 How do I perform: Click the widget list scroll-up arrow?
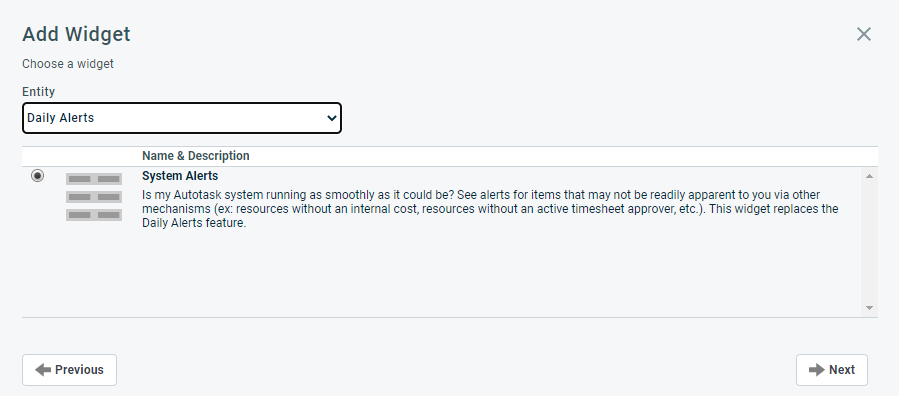(x=869, y=176)
